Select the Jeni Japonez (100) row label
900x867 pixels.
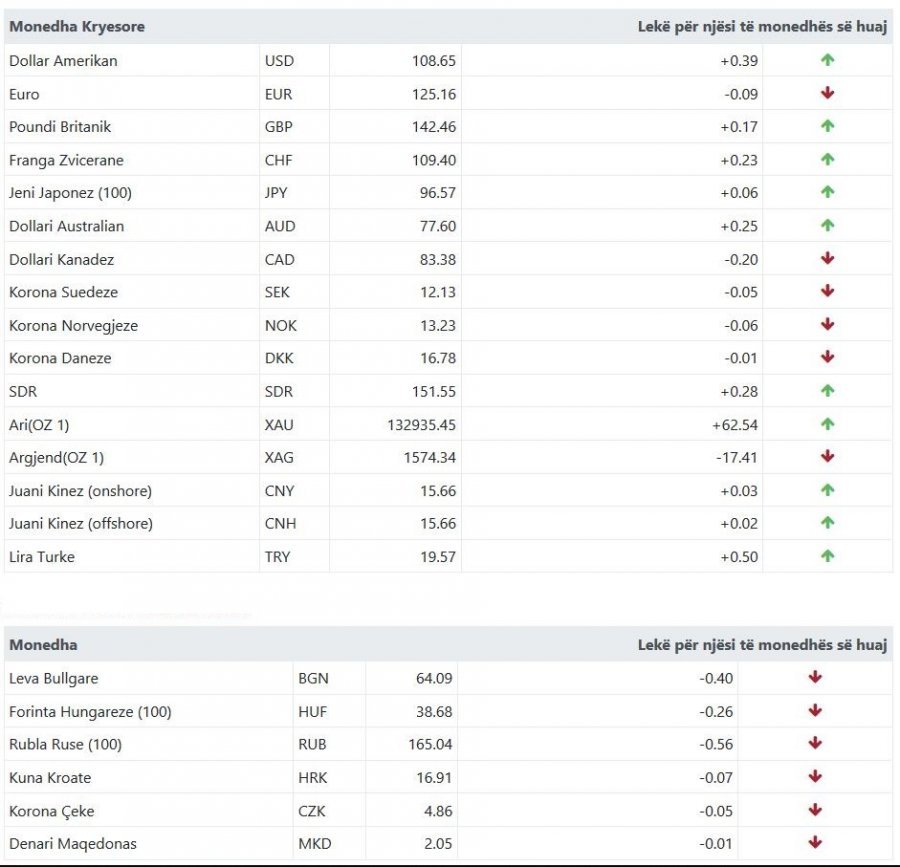[x=70, y=193]
